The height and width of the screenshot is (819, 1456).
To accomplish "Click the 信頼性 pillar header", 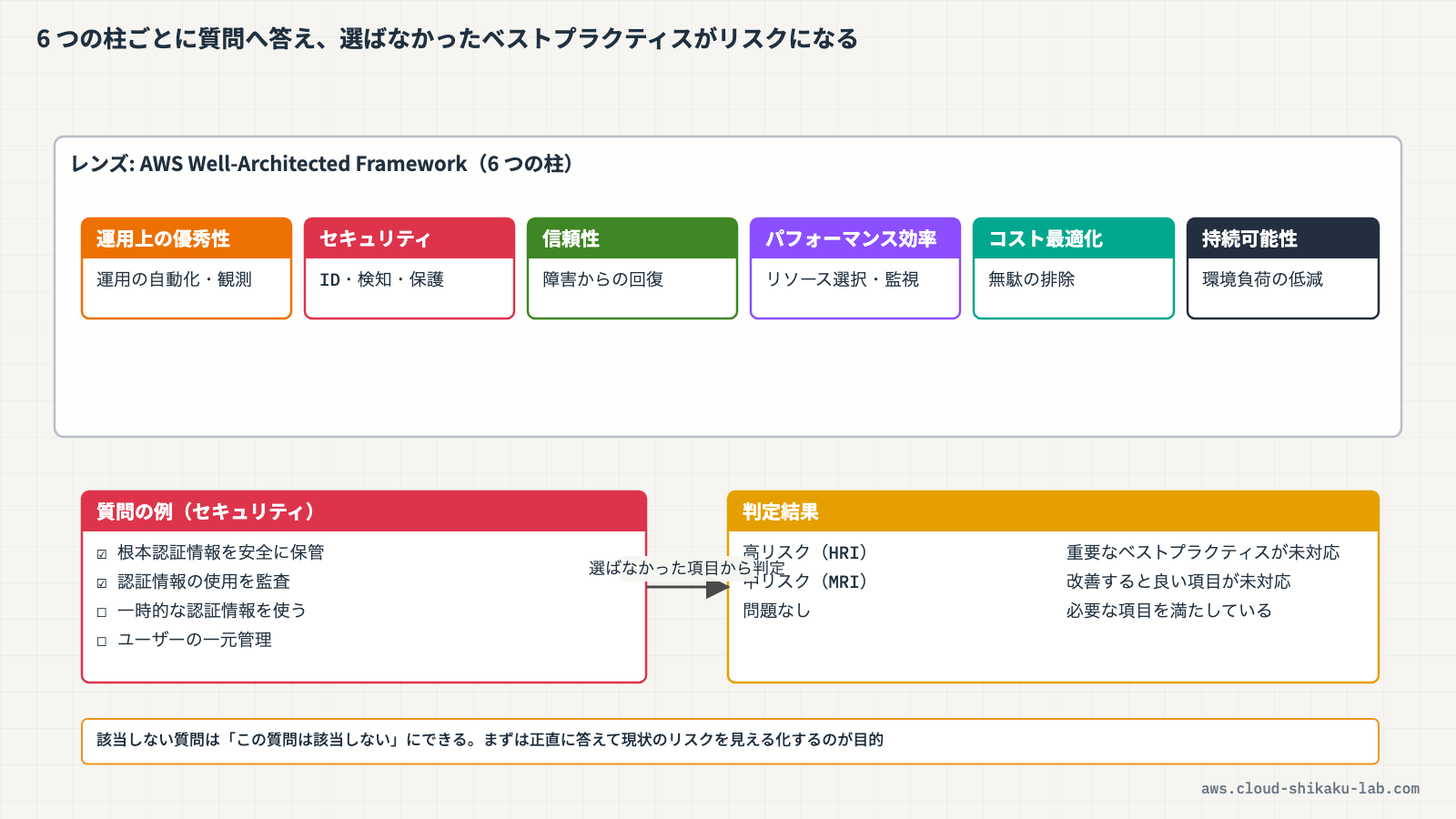I will coord(632,238).
